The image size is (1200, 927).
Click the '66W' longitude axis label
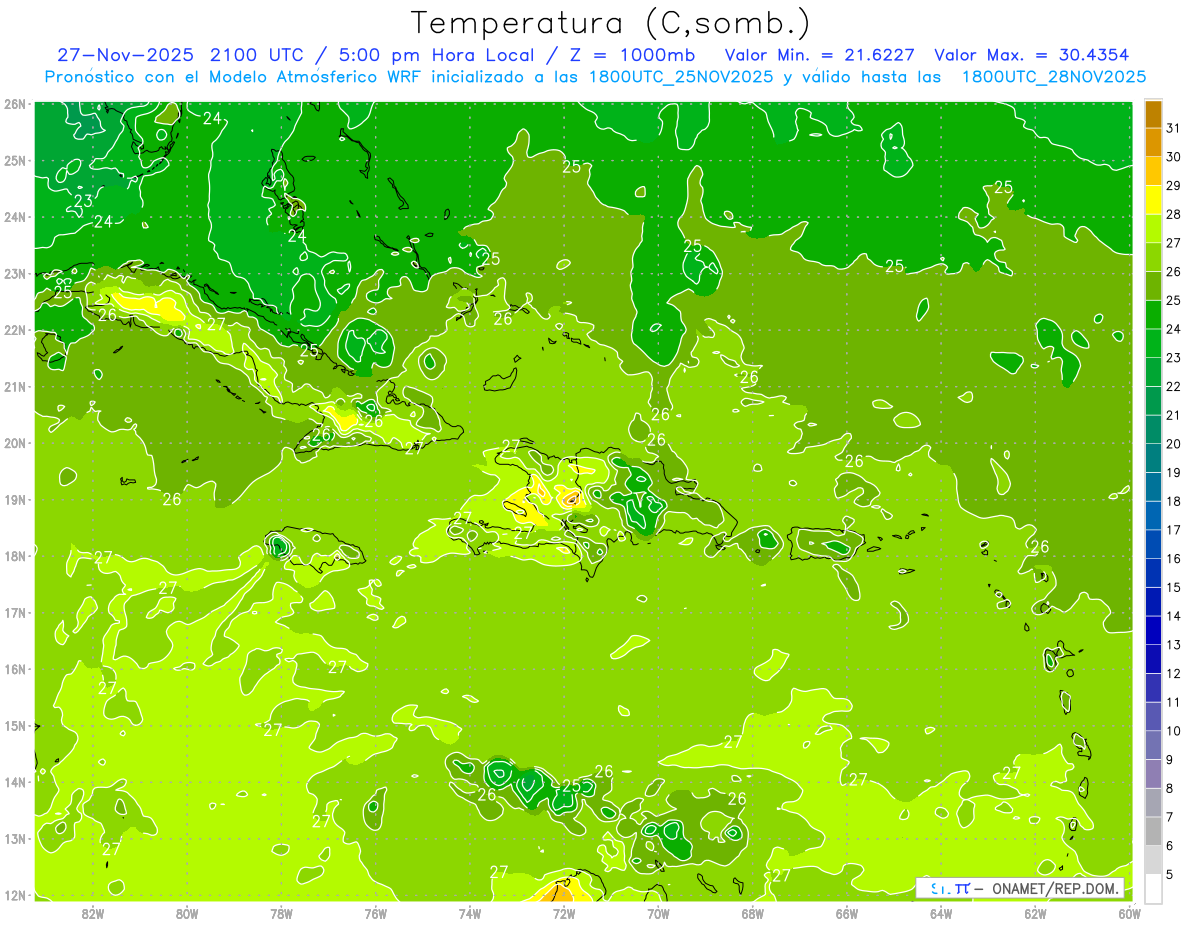click(847, 913)
